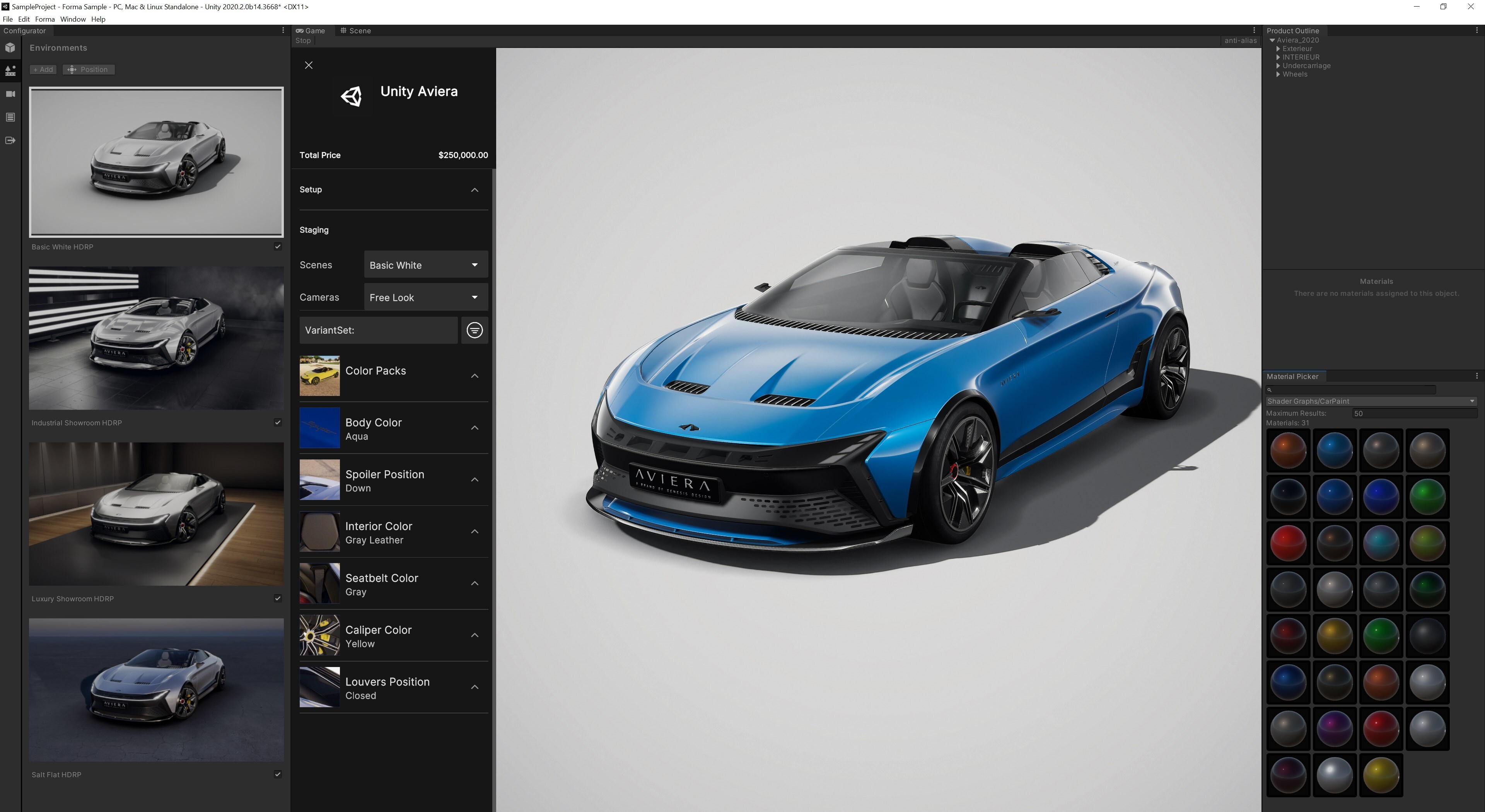Click the Position button
Viewport: 1485px width, 812px height.
pos(88,70)
